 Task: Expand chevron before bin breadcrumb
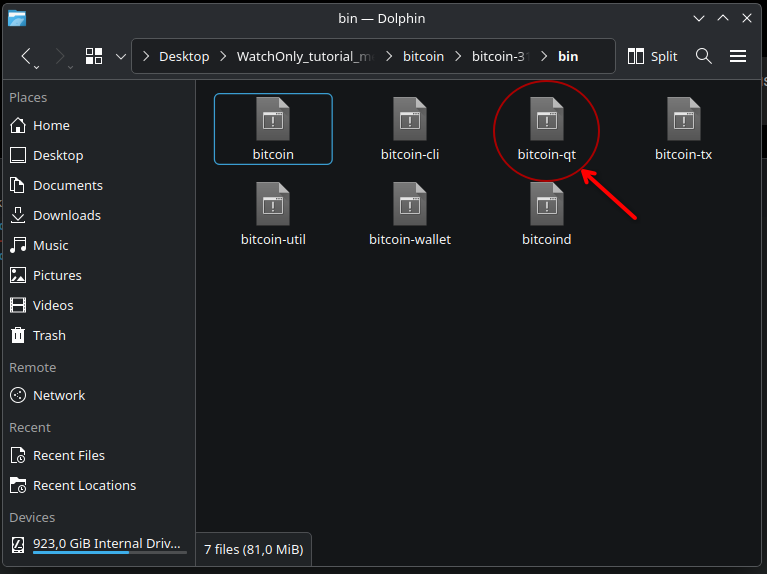click(544, 57)
